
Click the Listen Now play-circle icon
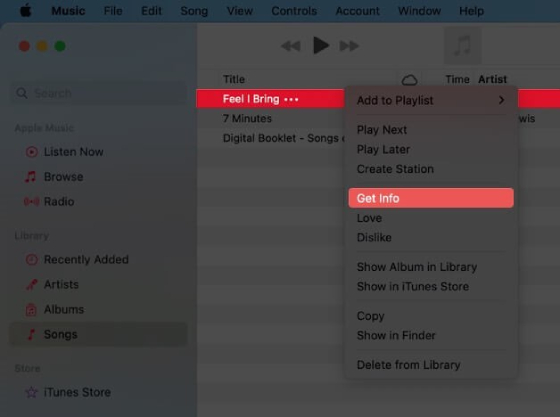[x=31, y=152]
